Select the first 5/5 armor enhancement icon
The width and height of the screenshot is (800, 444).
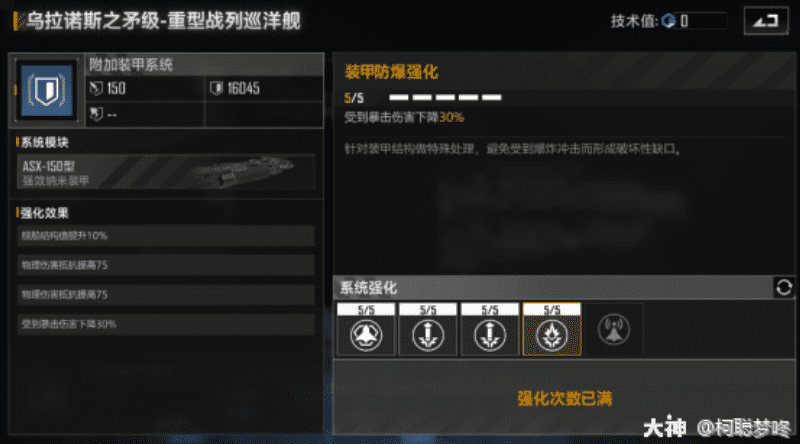tap(366, 329)
